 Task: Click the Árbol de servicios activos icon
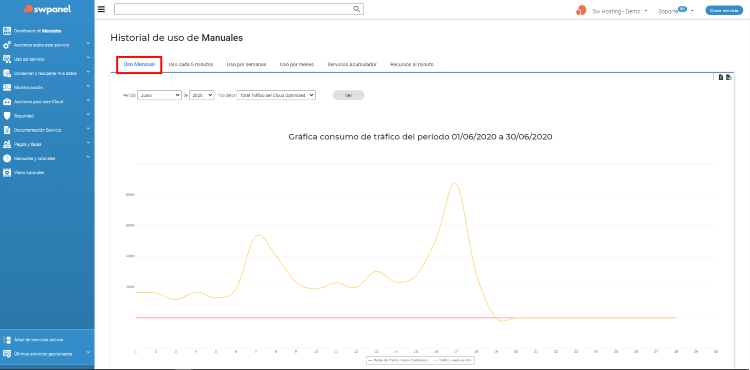[x=7, y=340]
